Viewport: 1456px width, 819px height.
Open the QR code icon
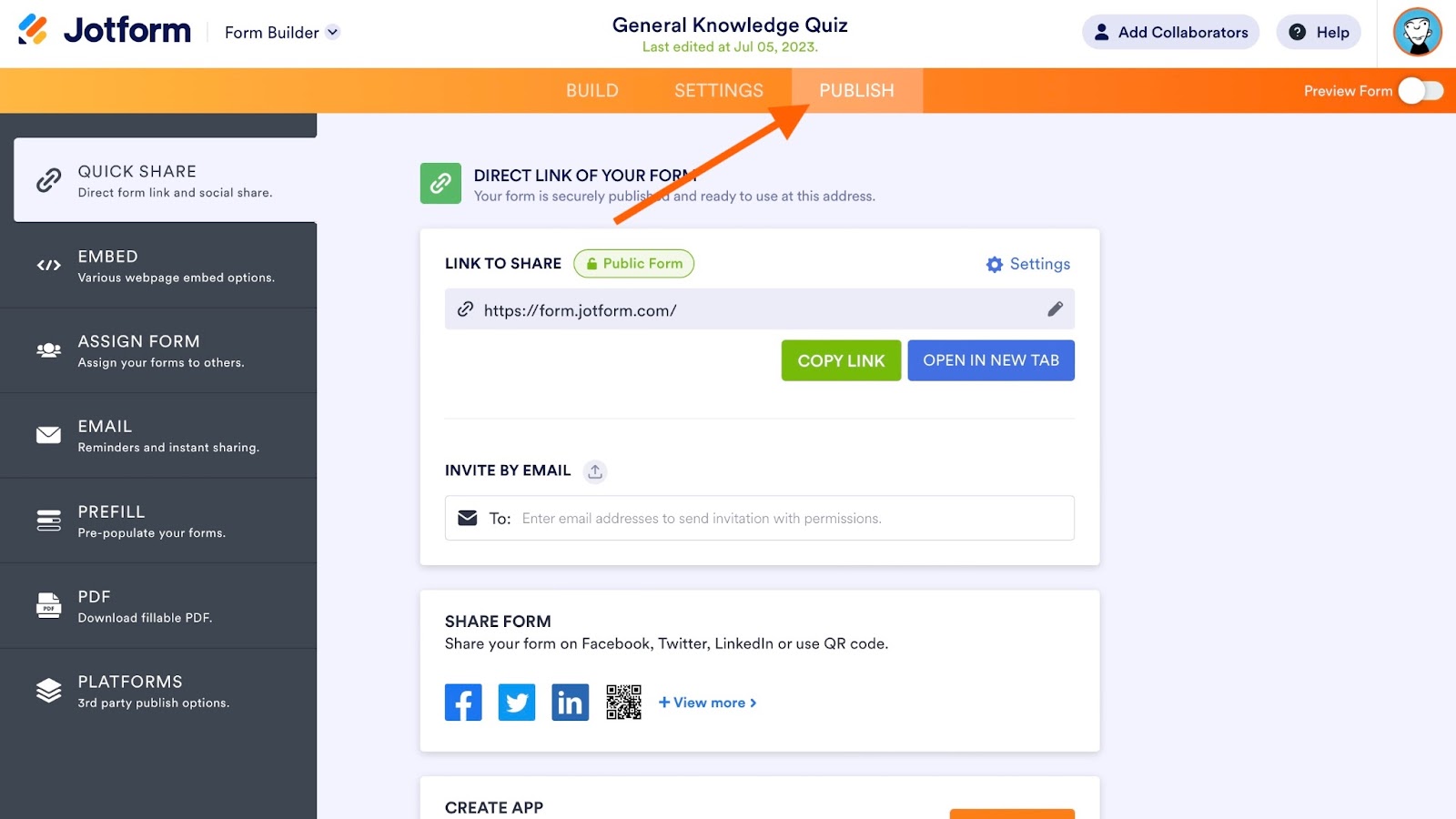(623, 703)
